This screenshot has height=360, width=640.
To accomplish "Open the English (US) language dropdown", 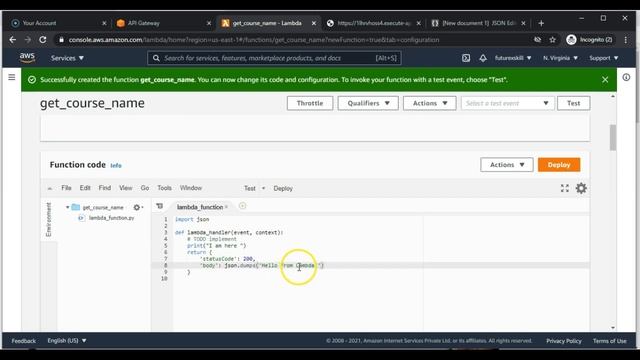I will pos(67,340).
